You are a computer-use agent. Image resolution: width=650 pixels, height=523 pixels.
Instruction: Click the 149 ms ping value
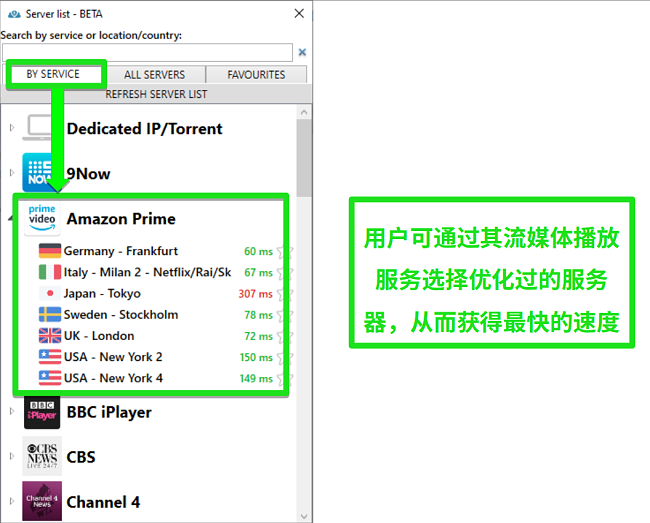pyautogui.click(x=256, y=378)
